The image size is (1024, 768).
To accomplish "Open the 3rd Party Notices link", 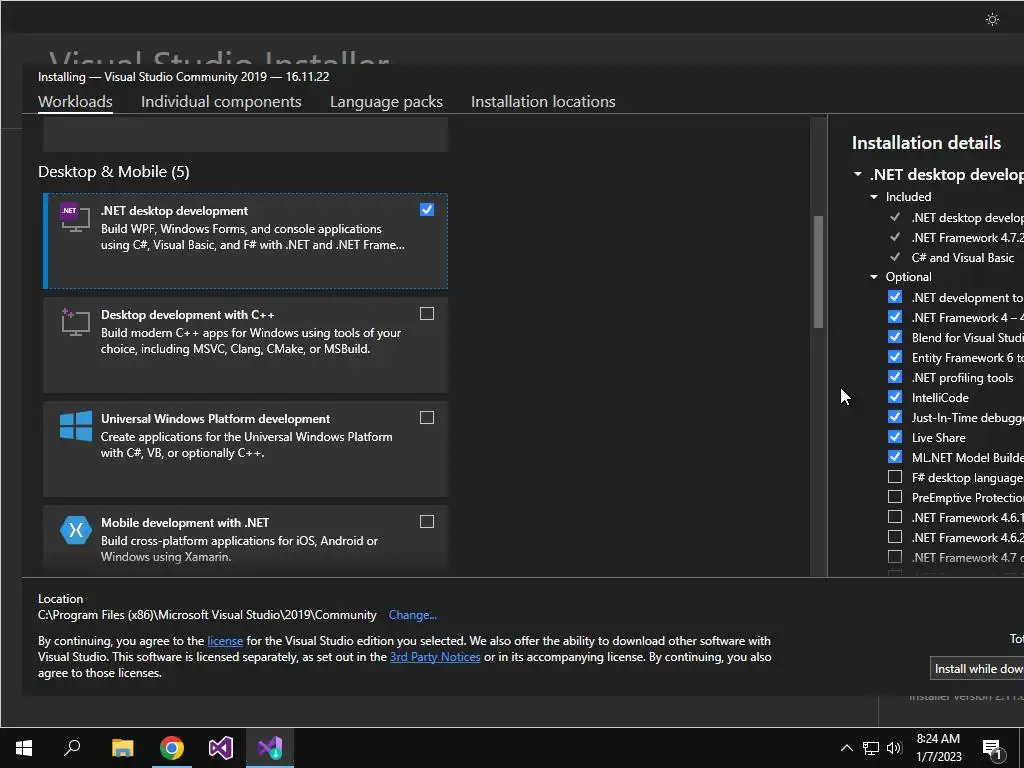I will [435, 657].
